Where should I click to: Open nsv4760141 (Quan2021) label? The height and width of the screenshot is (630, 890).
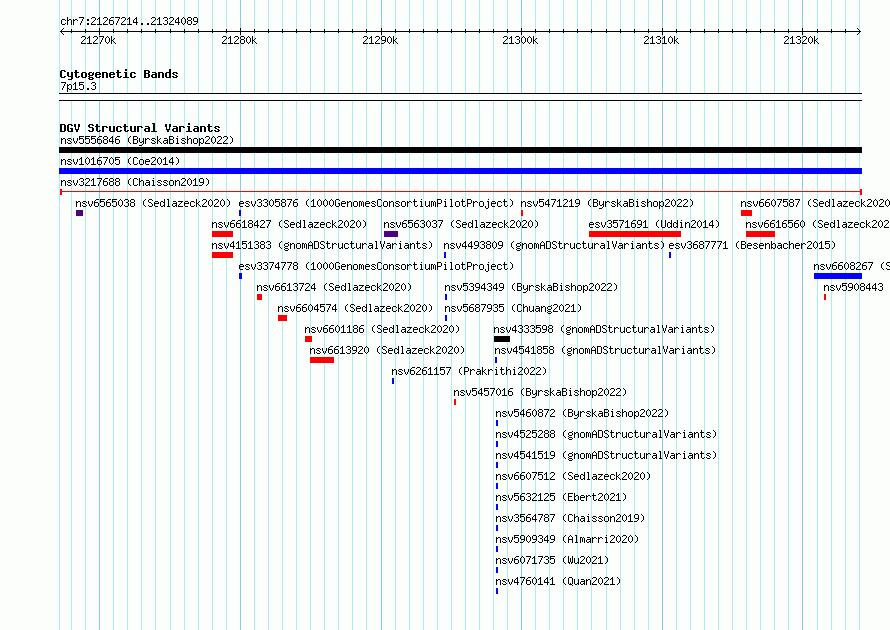tap(559, 581)
